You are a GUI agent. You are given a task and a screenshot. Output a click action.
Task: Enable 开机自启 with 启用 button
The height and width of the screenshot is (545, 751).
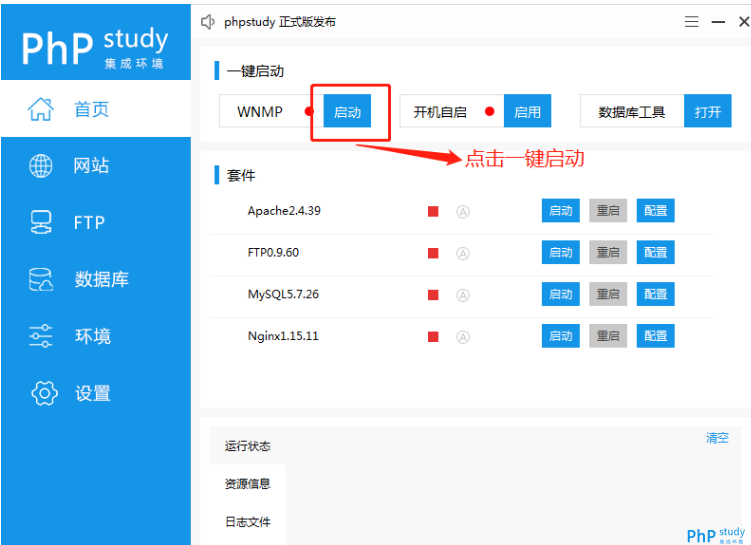coord(527,111)
